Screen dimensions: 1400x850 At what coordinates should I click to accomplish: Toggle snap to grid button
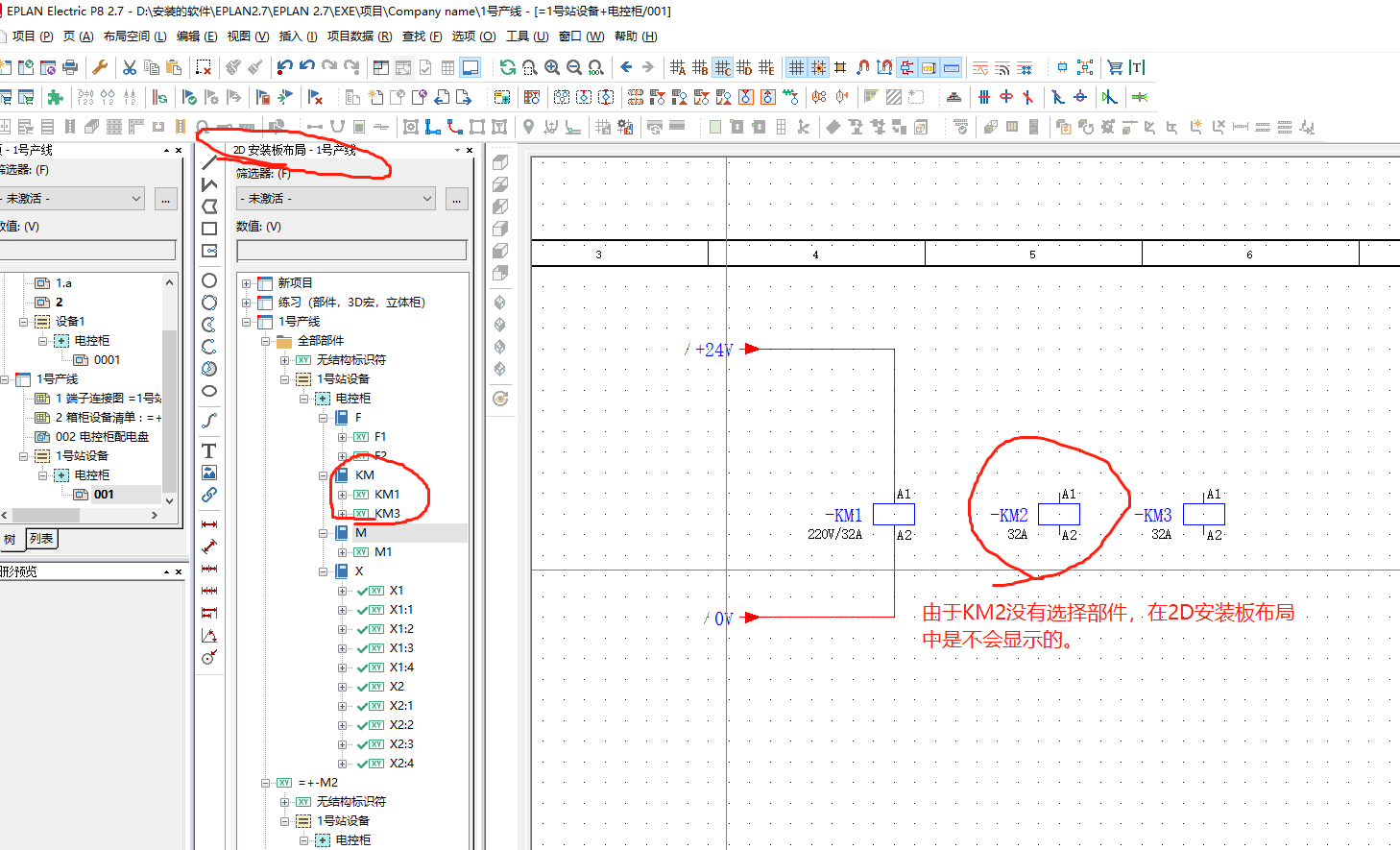[818, 67]
